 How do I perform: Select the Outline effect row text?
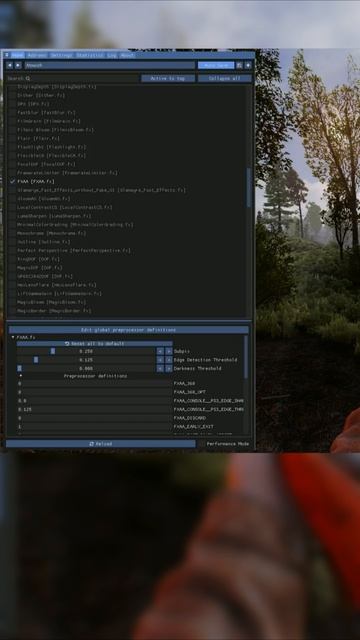(44, 242)
